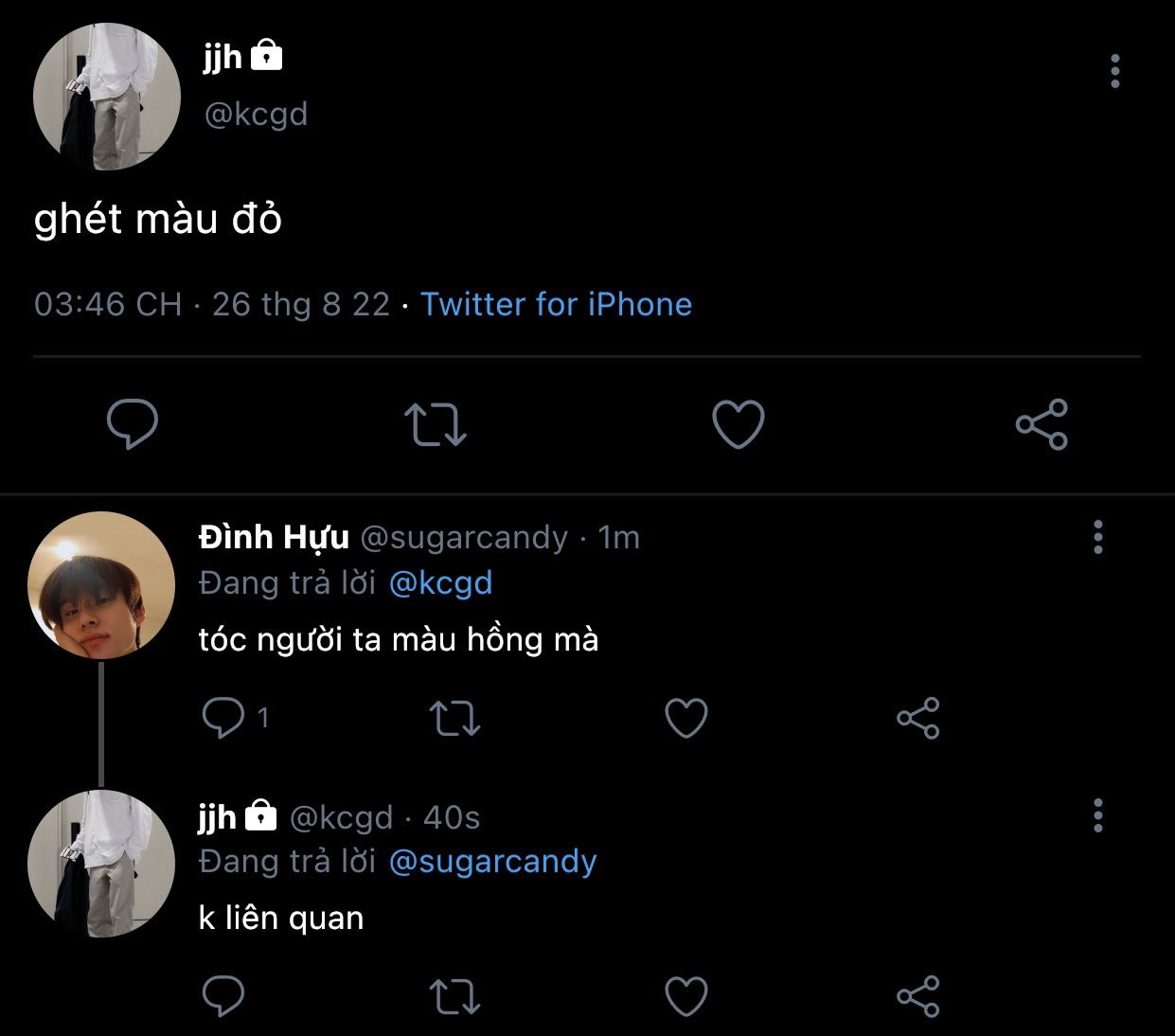Open the reply thread under Đình Hựu's comment

(x=223, y=718)
